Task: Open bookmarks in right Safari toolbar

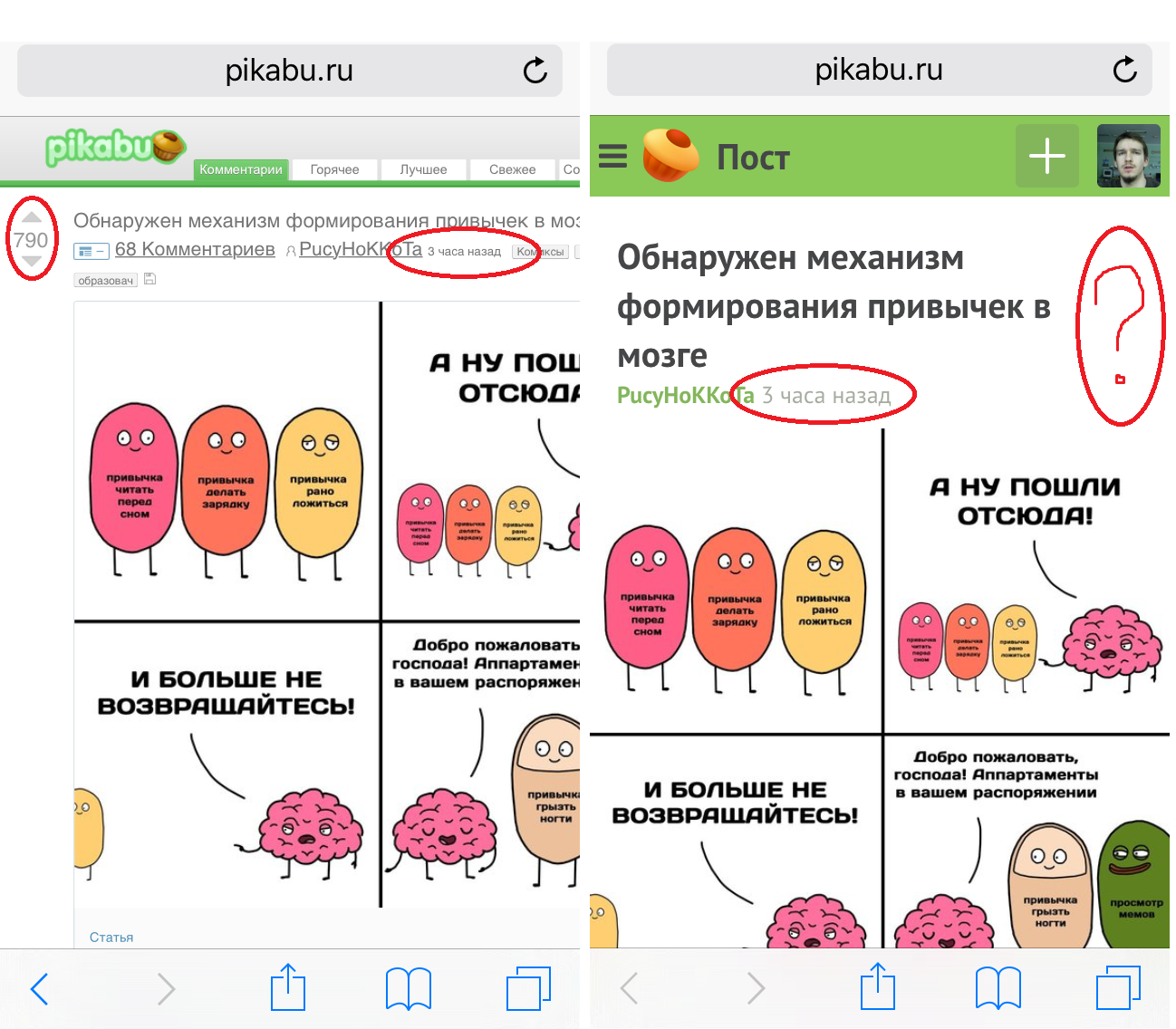Action: 998,987
